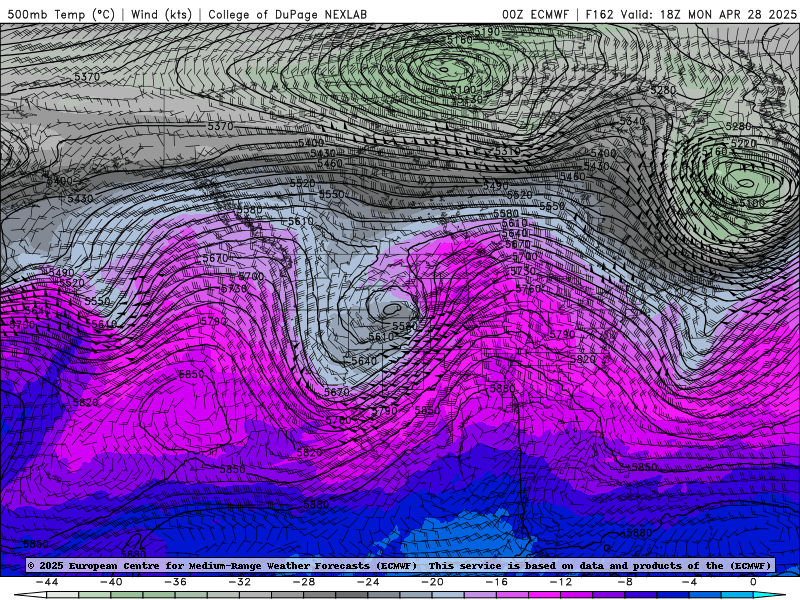Click the ECMWF copyright notice banner
800x600 pixels.
pos(400,565)
